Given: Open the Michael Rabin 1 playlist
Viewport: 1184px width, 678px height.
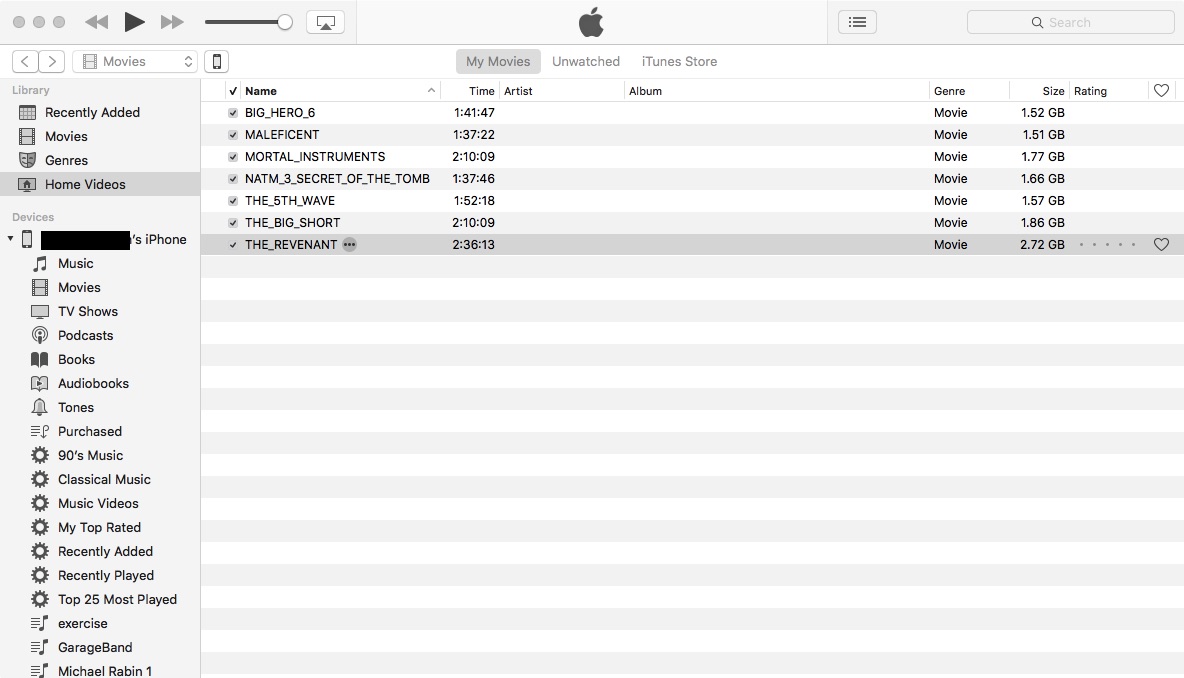Looking at the screenshot, I should (x=100, y=670).
